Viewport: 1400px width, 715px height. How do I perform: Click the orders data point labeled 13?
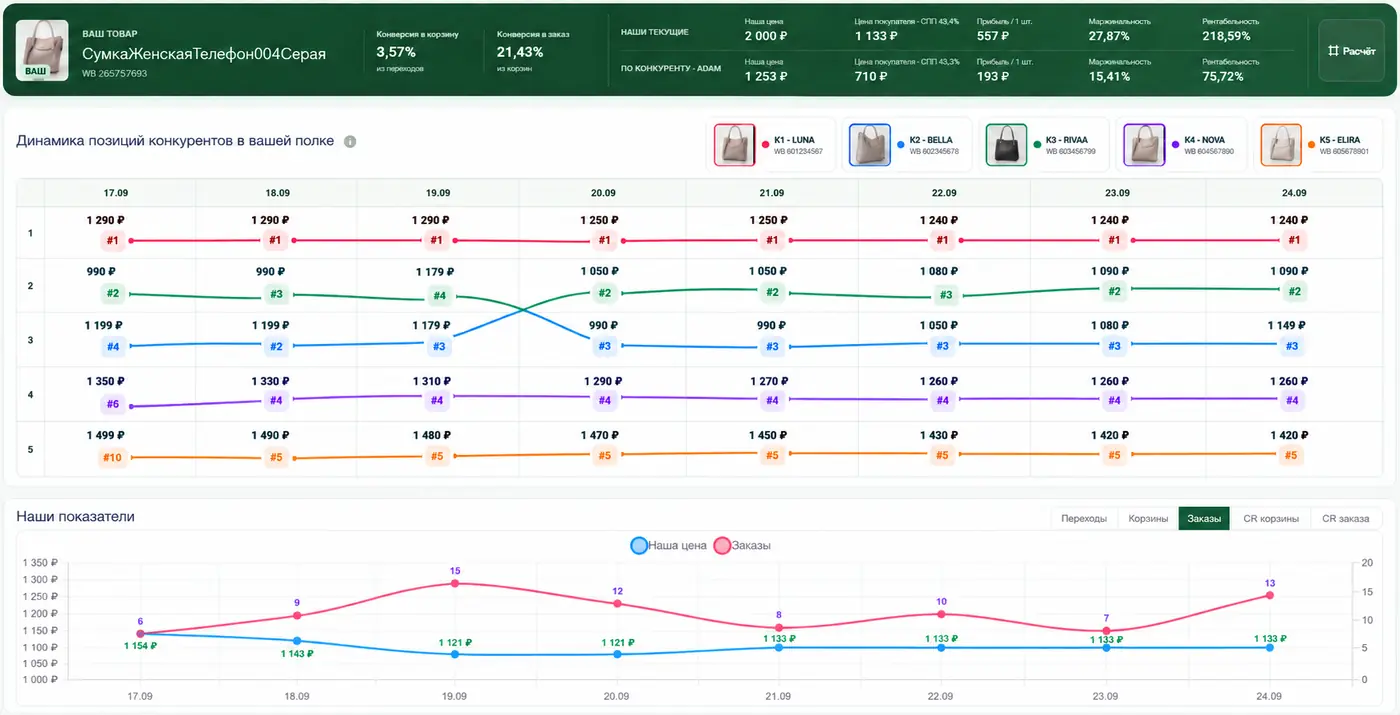1270,595
